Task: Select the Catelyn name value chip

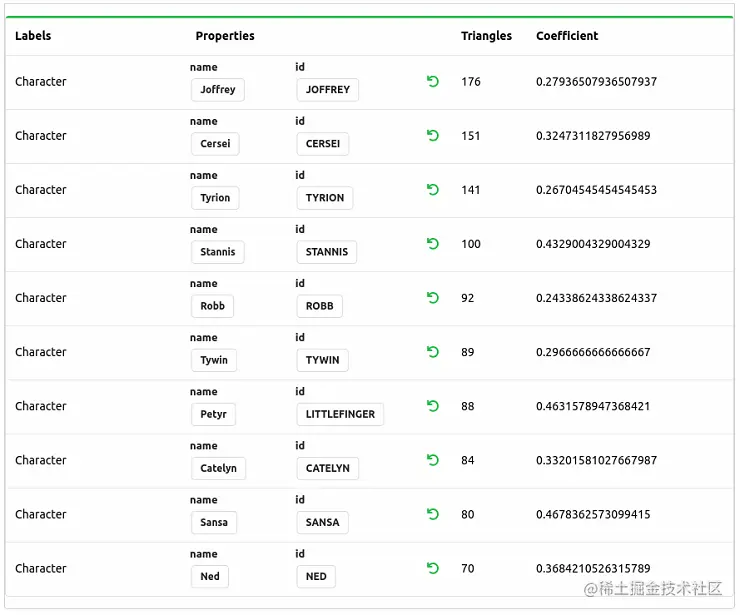Action: click(x=218, y=468)
